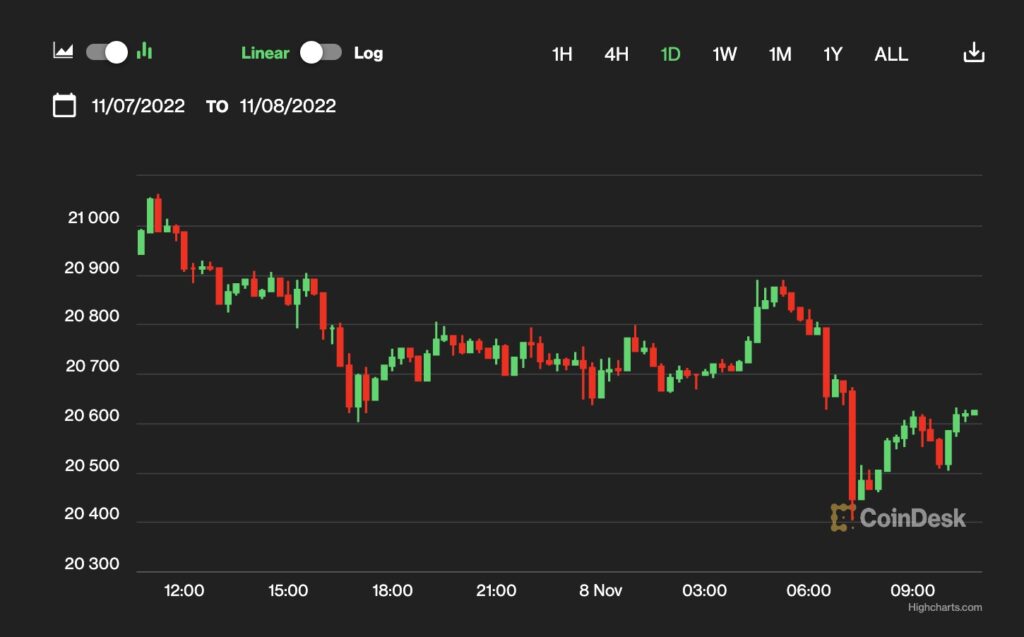
Task: Click the last green candle on the chart
Action: (x=974, y=412)
